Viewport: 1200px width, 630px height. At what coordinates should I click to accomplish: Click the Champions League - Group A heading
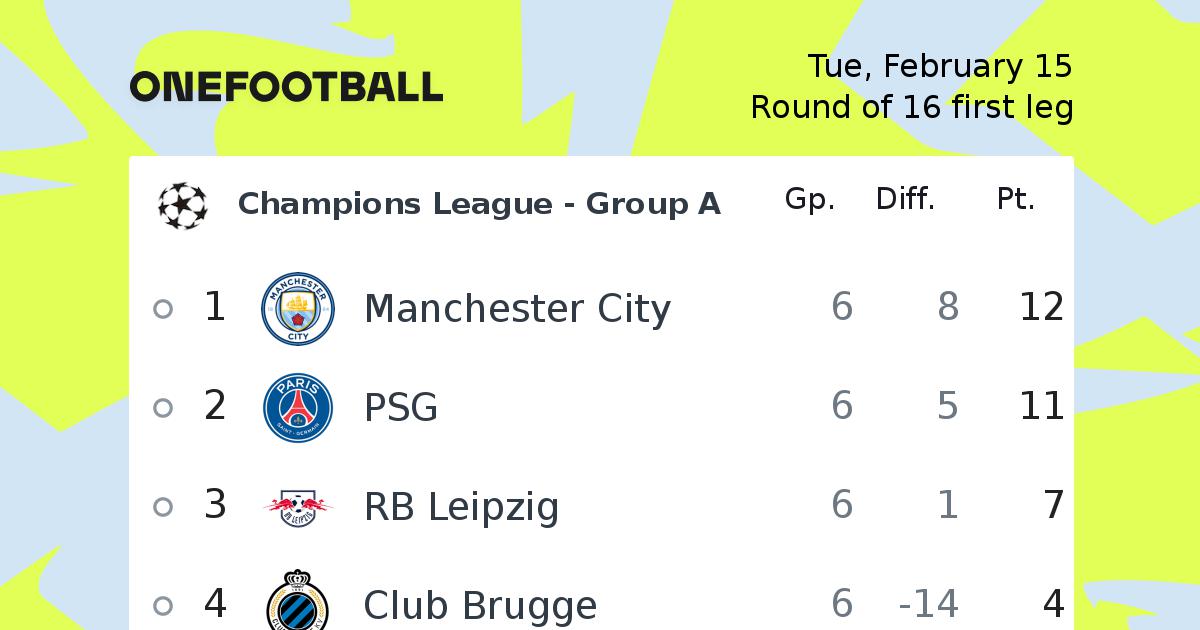coord(479,204)
